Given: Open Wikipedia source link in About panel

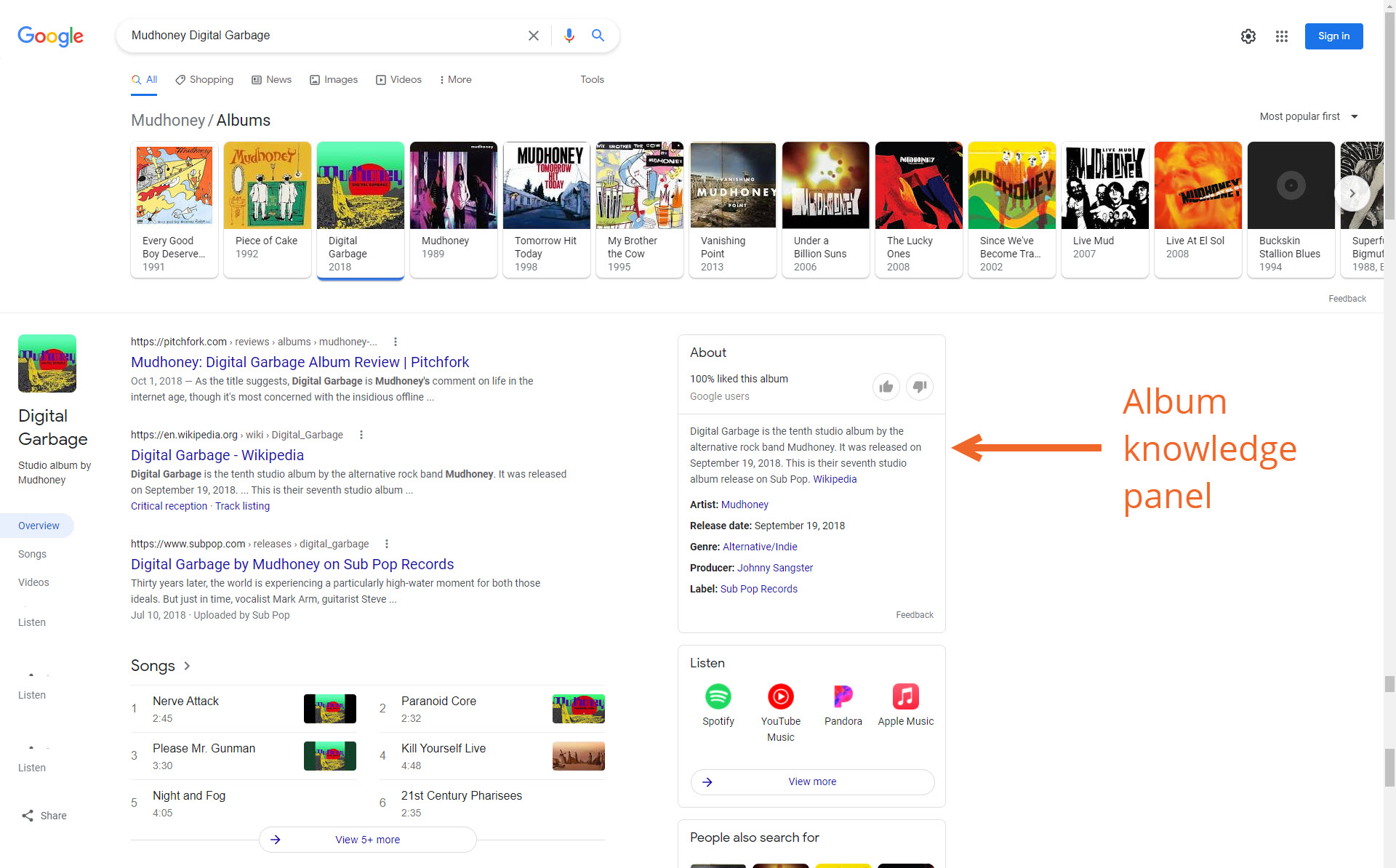Looking at the screenshot, I should (835, 479).
